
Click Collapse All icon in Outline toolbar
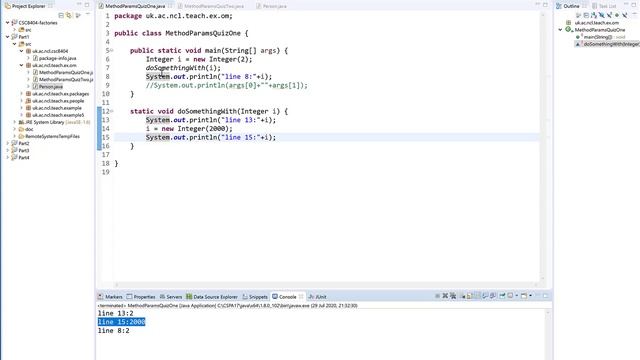coord(586,15)
